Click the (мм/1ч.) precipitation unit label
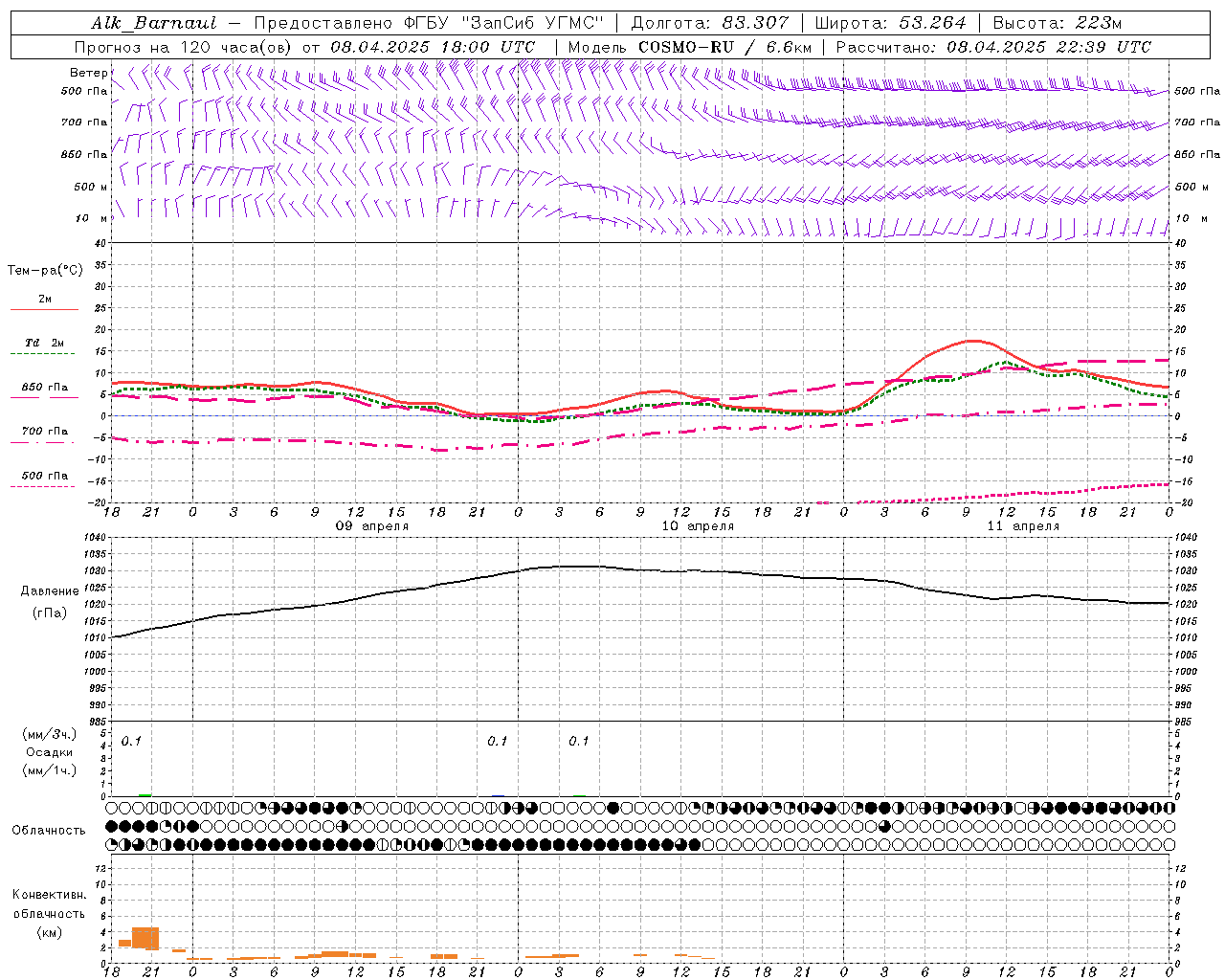 coord(50,770)
